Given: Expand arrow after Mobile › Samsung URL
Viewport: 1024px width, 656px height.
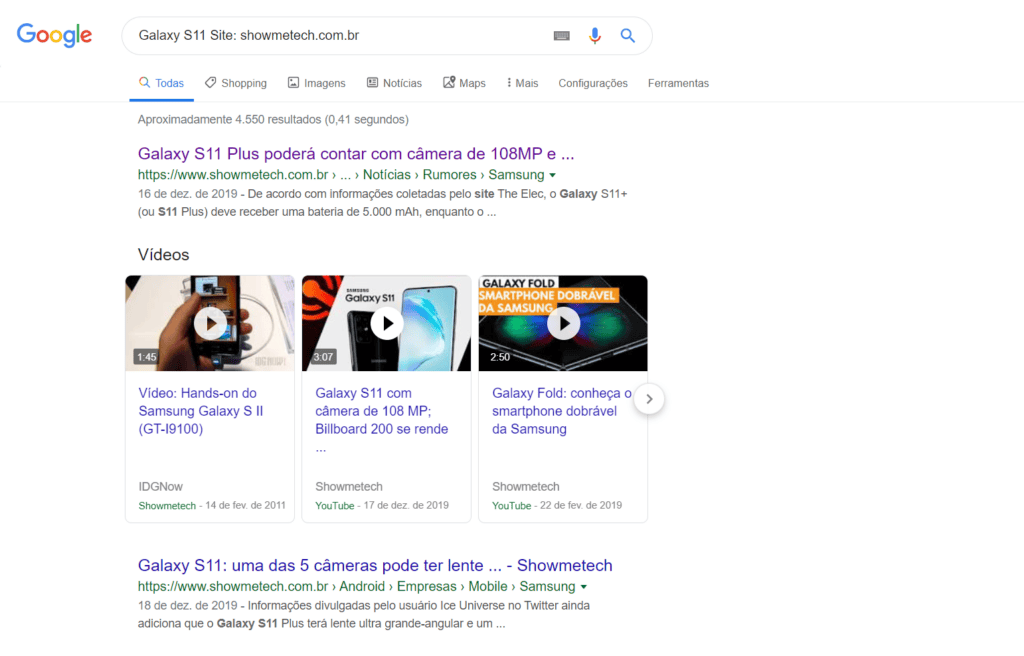Looking at the screenshot, I should (584, 587).
